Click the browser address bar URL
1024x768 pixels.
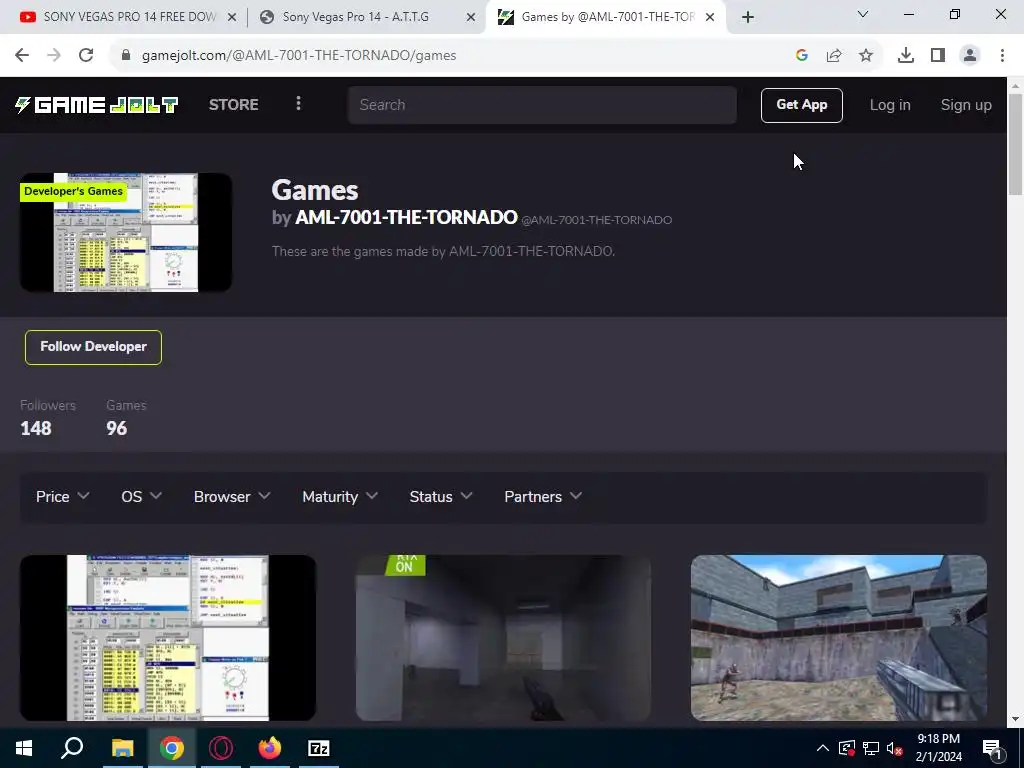[x=299, y=56]
